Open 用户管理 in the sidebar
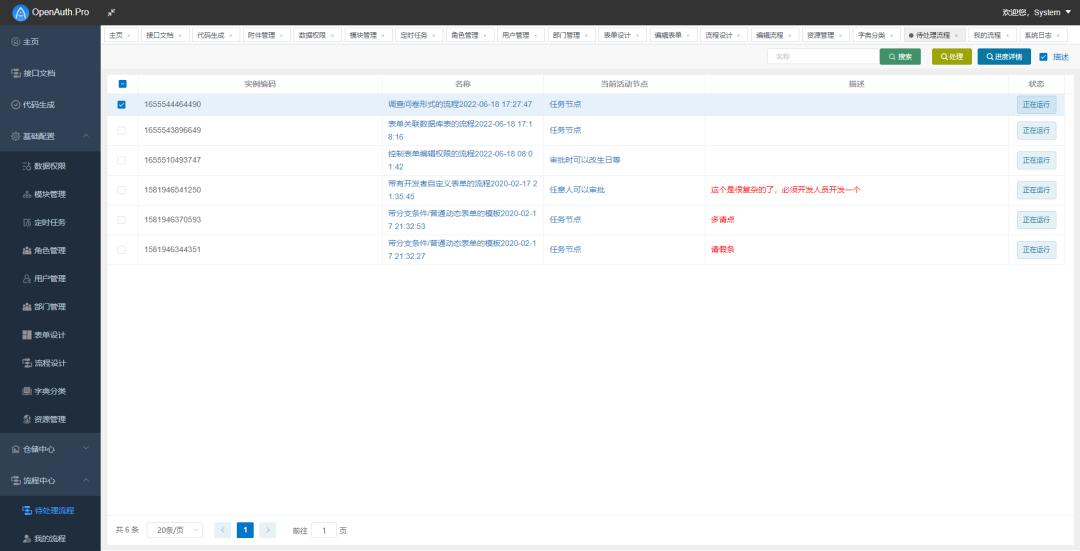This screenshot has width=1080, height=551. pyautogui.click(x=50, y=279)
